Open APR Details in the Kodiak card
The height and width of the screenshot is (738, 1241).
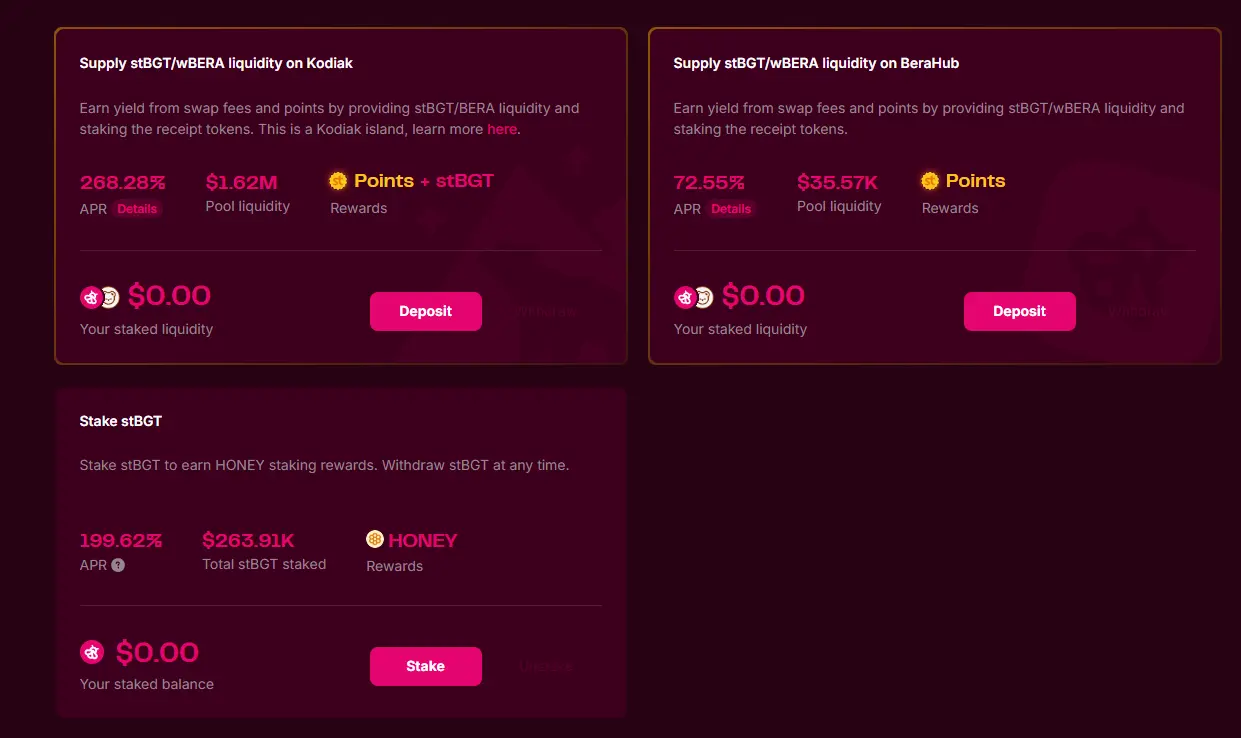[x=137, y=209]
